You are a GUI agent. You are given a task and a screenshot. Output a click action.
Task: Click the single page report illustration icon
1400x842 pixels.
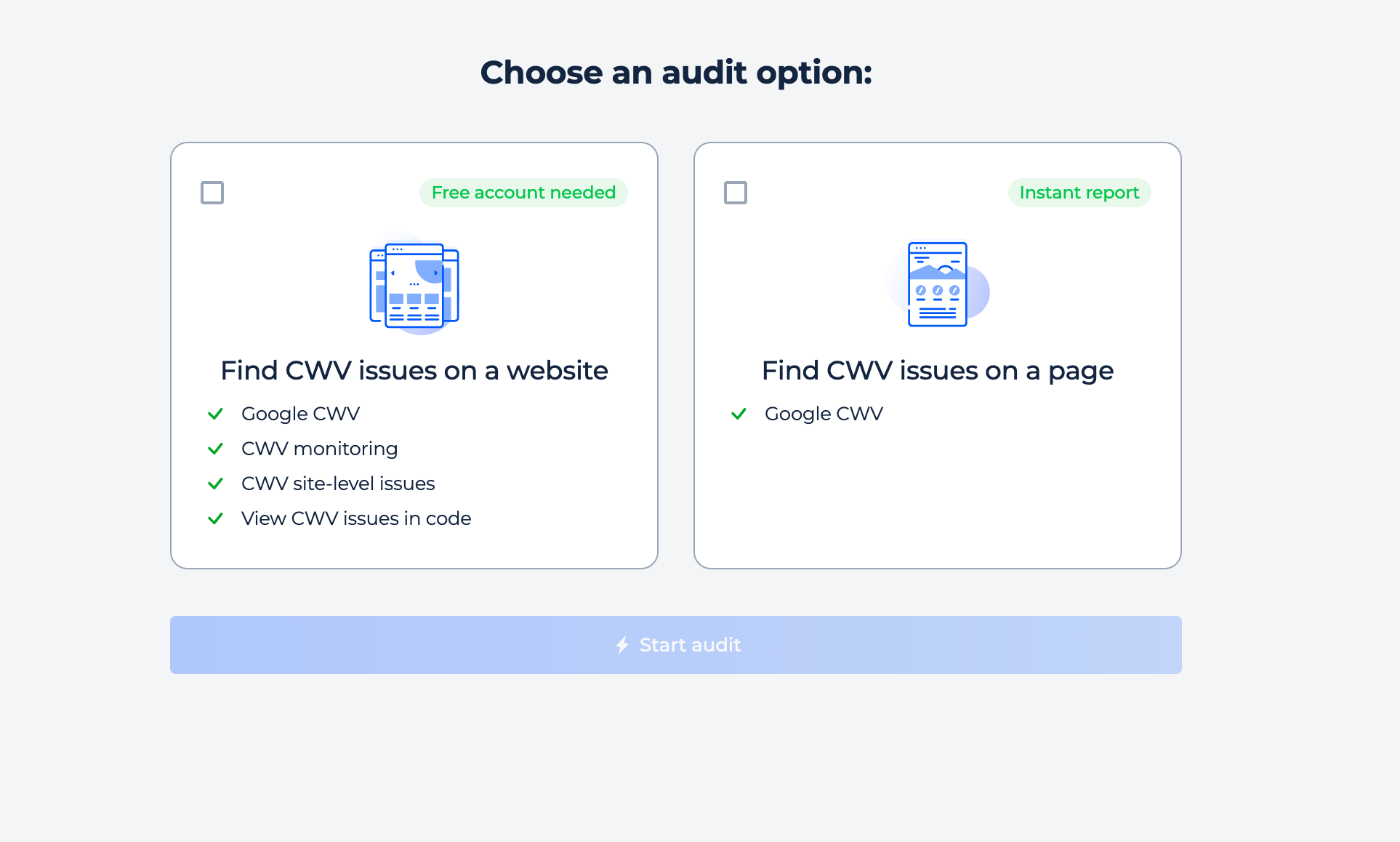(x=938, y=284)
